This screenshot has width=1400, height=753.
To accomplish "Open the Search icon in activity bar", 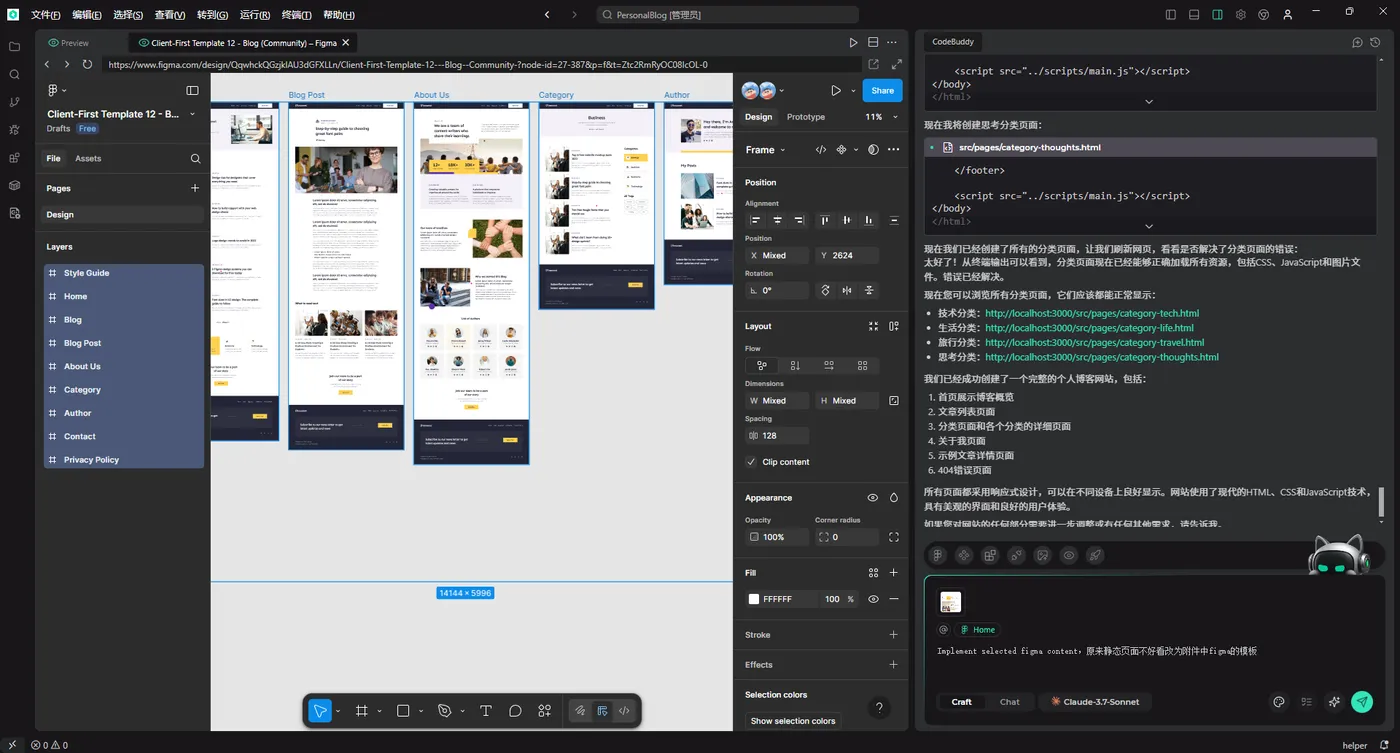I will click(x=14, y=74).
